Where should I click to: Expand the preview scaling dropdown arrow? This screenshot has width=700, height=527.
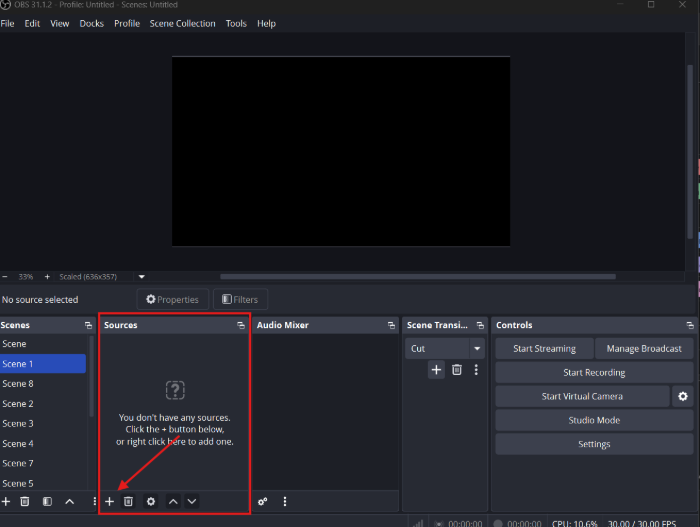(x=141, y=277)
